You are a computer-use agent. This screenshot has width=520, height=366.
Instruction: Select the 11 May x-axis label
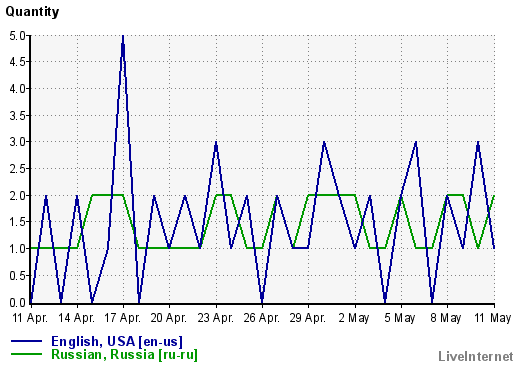pos(492,318)
